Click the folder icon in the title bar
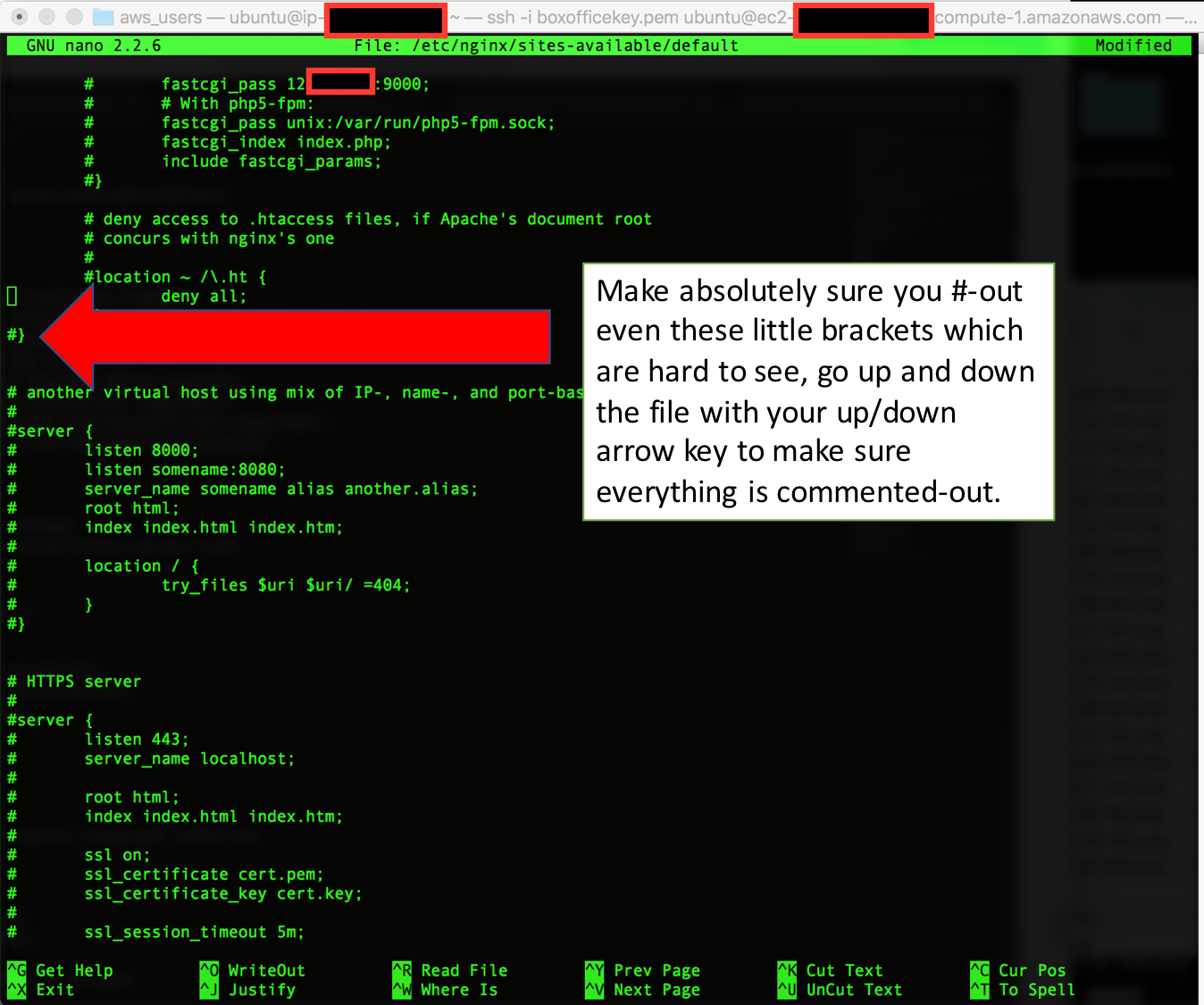Viewport: 1204px width, 1005px height. point(104,17)
